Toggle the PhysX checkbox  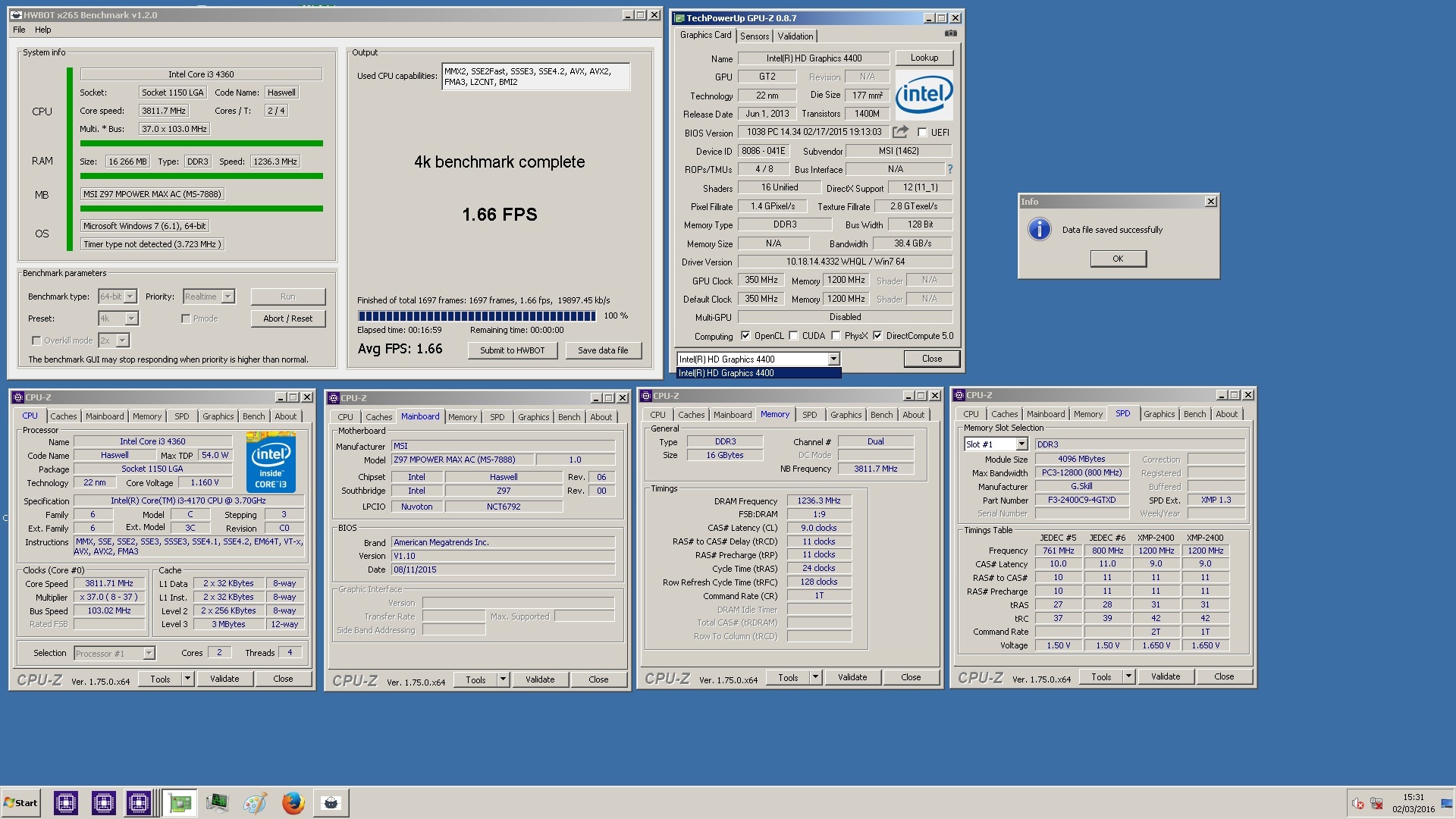[x=836, y=336]
